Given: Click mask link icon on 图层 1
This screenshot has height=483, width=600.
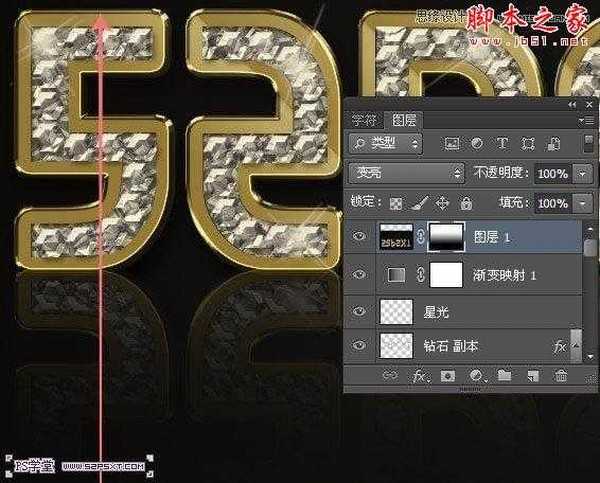Looking at the screenshot, I should click(421, 237).
